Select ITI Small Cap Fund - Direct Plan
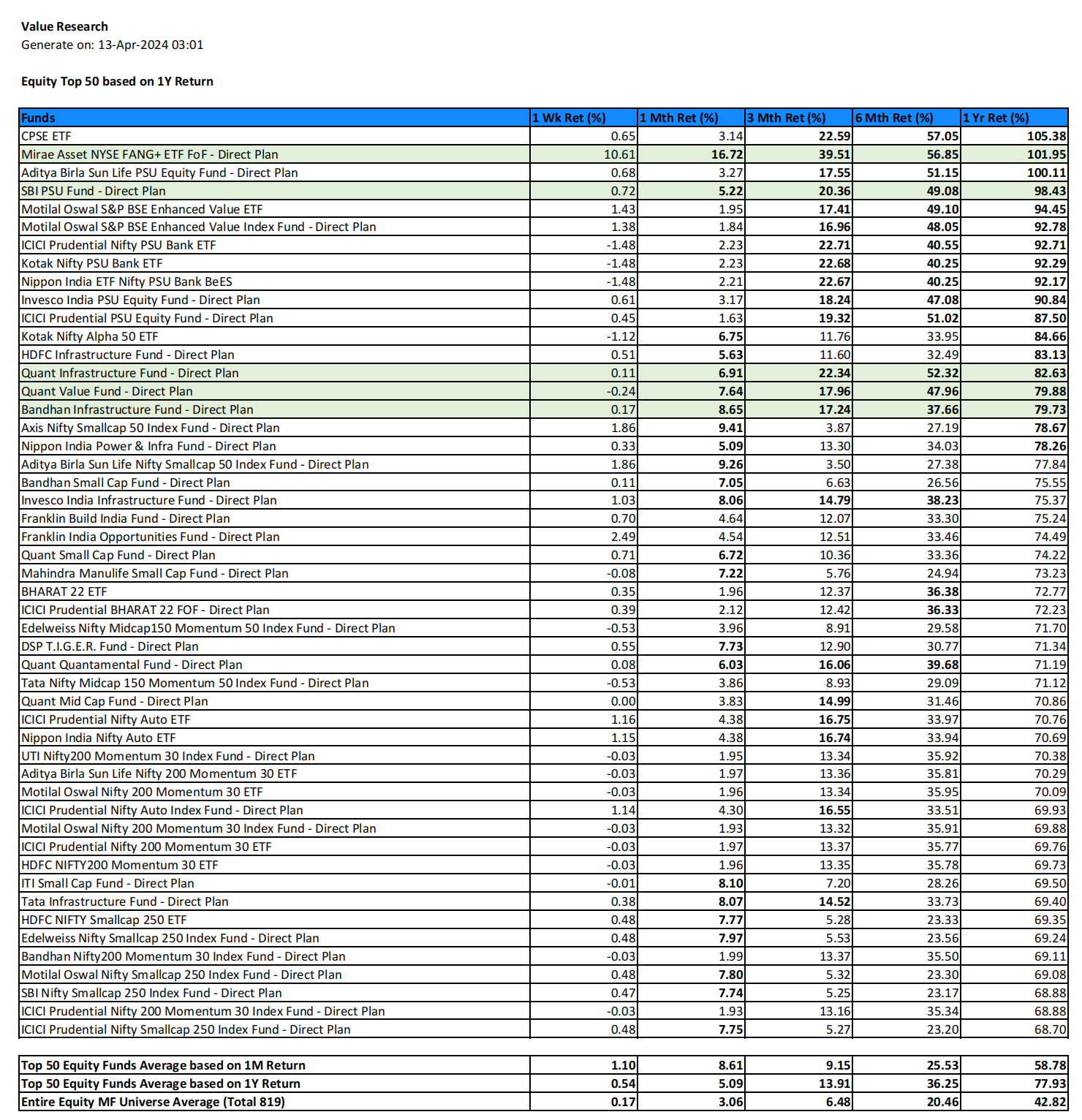Viewport: 1082px width, 1120px height. coord(107,883)
